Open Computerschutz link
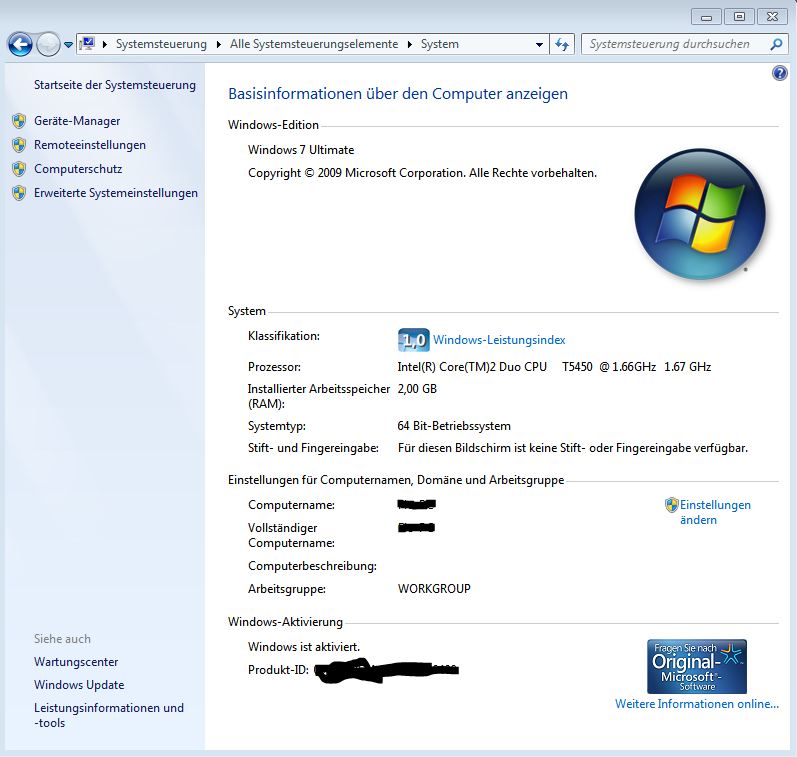 click(78, 169)
